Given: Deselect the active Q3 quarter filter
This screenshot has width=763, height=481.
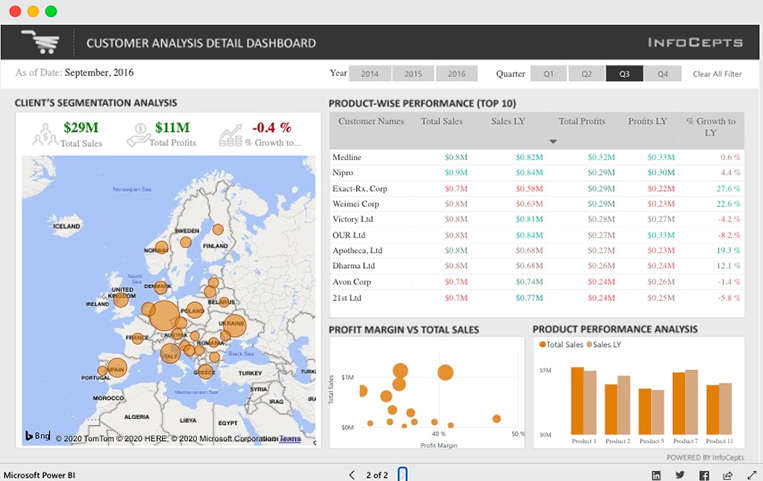Looking at the screenshot, I should (x=624, y=74).
